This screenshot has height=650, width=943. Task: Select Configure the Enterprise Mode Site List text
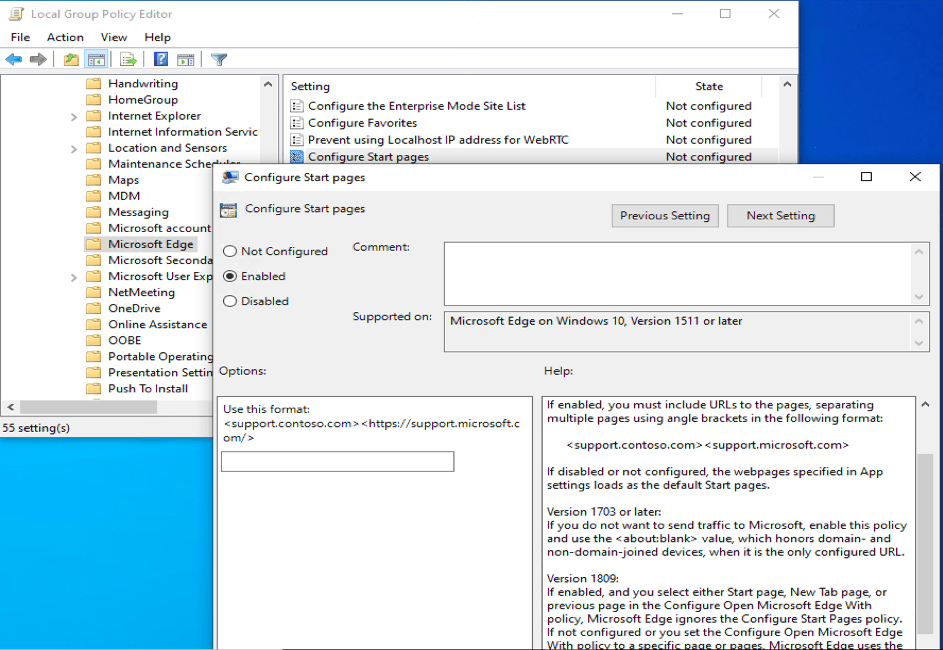coord(417,106)
